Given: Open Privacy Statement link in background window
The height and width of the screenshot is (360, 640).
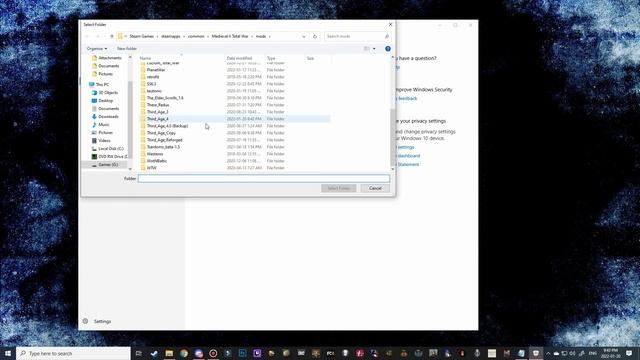Looking at the screenshot, I should [408, 164].
